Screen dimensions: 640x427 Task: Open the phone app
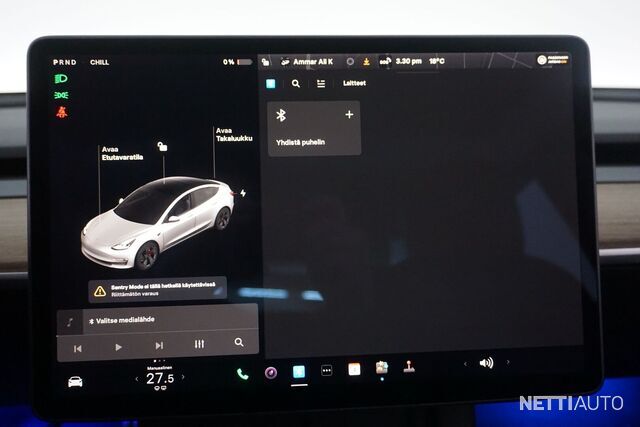pos(242,374)
